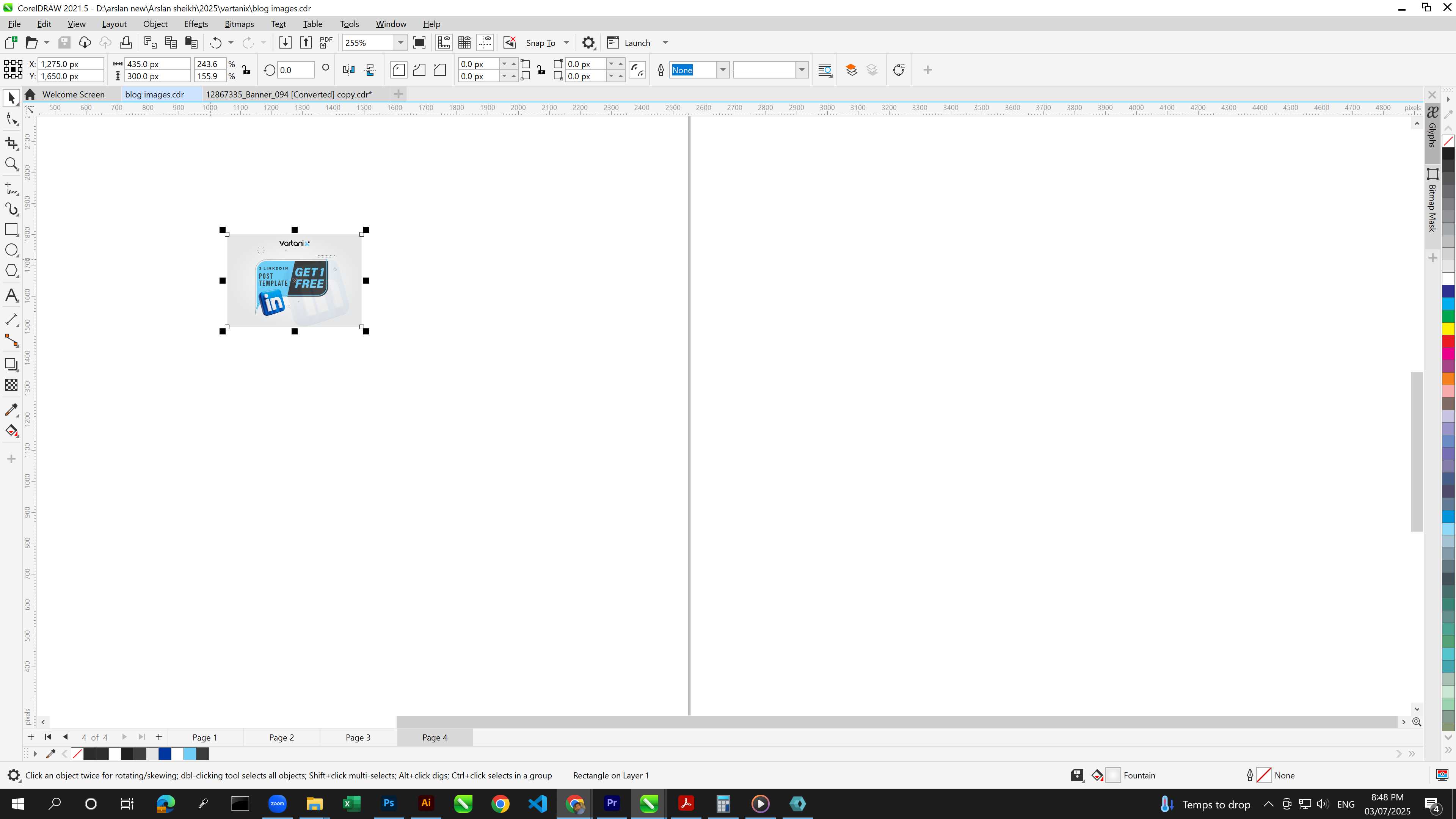This screenshot has height=819, width=1456.
Task: Pick blue swatch in document palette
Action: pos(165,753)
